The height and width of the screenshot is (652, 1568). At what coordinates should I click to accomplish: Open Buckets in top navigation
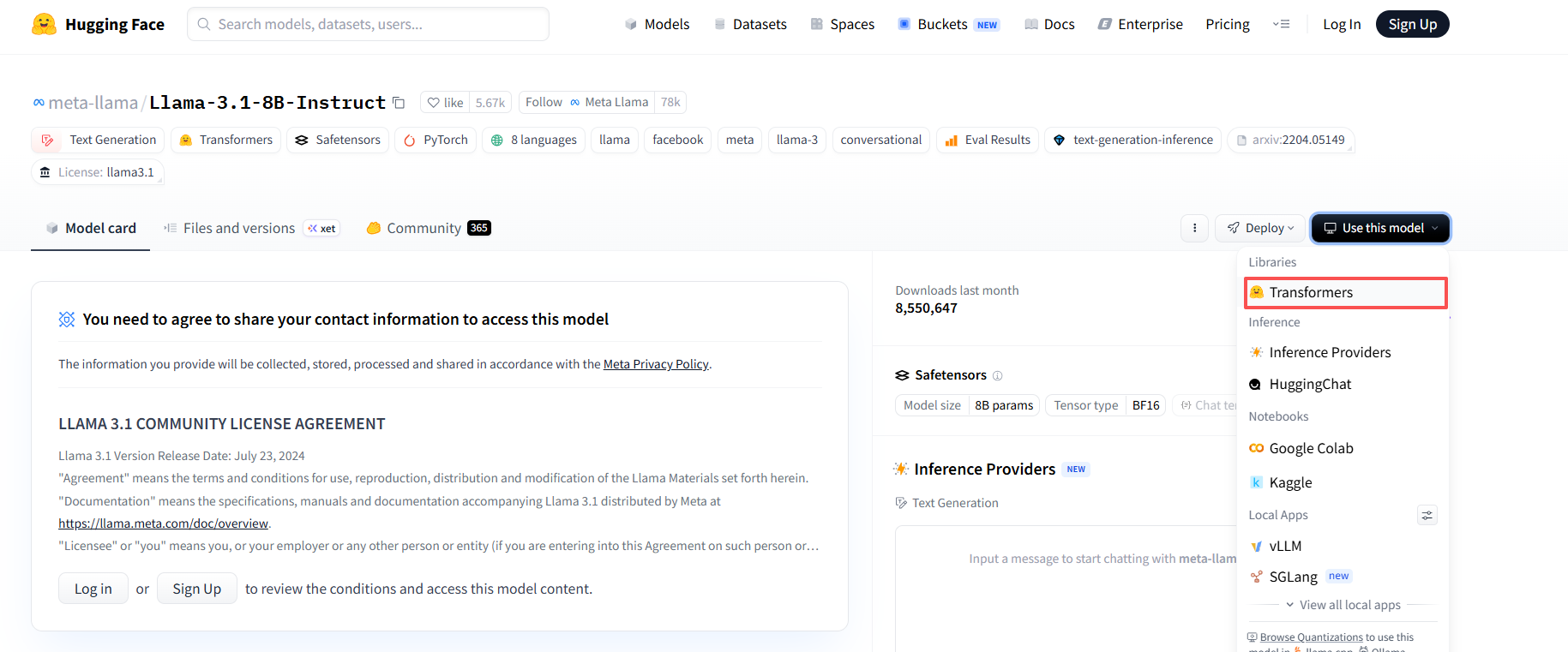(948, 24)
